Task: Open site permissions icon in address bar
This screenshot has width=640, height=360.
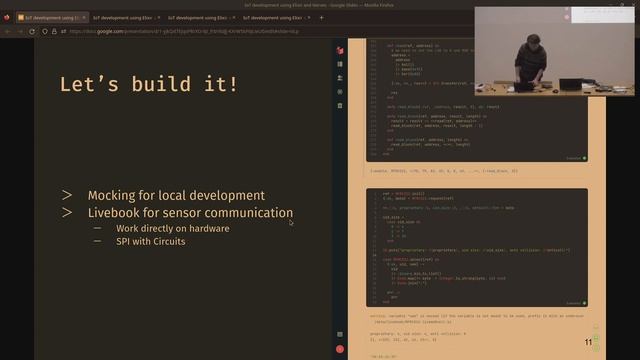Action: [64, 31]
